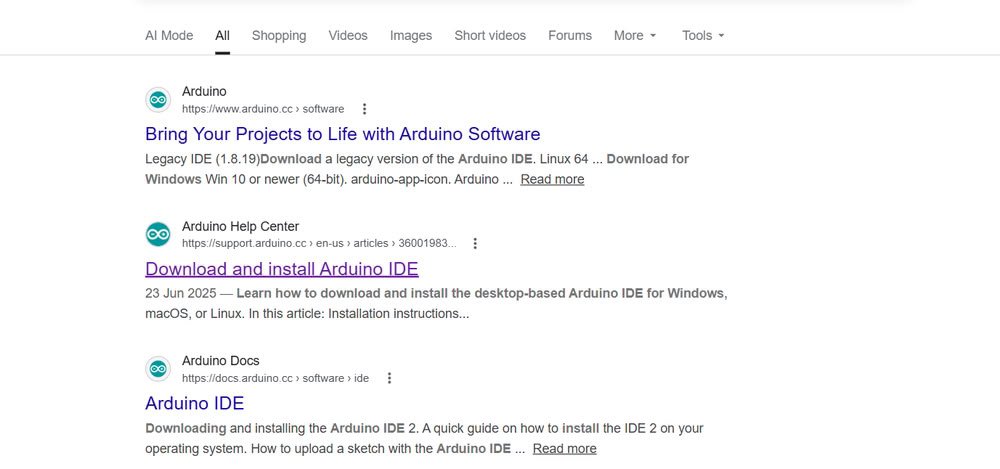Switch to the Short videos tab

click(x=490, y=36)
